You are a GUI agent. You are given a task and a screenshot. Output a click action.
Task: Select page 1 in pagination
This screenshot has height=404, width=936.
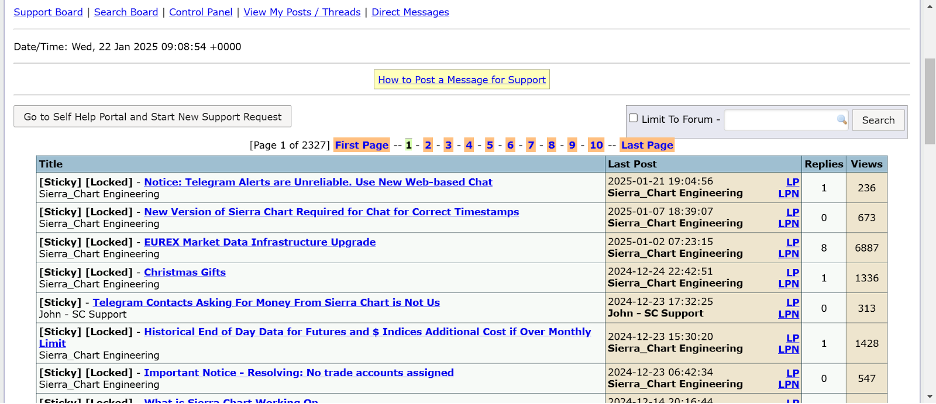tap(409, 145)
